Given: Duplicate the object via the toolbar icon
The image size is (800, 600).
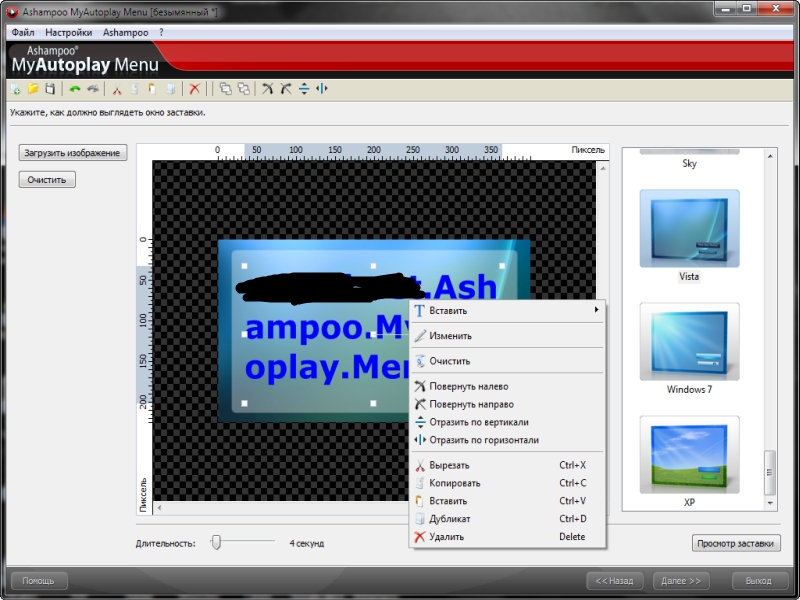Looking at the screenshot, I should pos(170,89).
